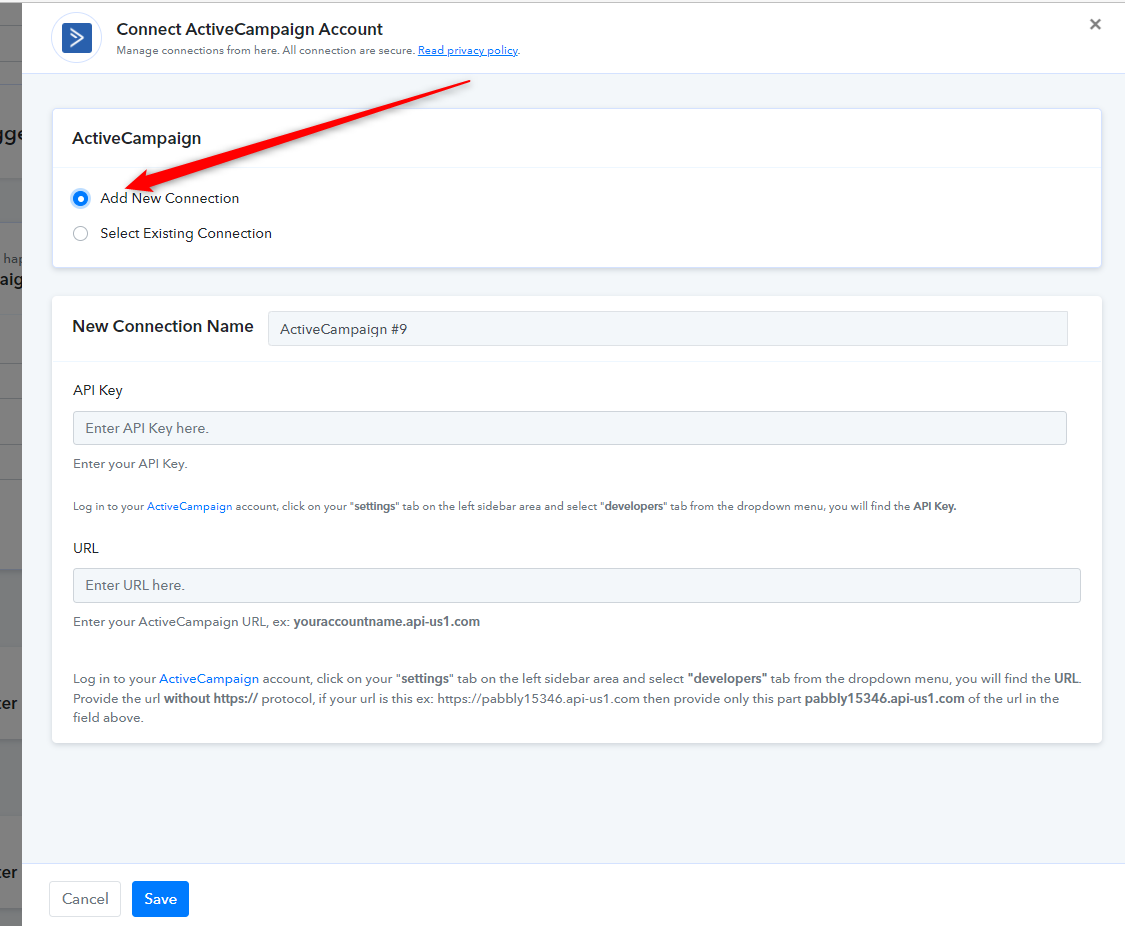Focus the Enter API Key here field
1125x926 pixels.
pos(570,428)
